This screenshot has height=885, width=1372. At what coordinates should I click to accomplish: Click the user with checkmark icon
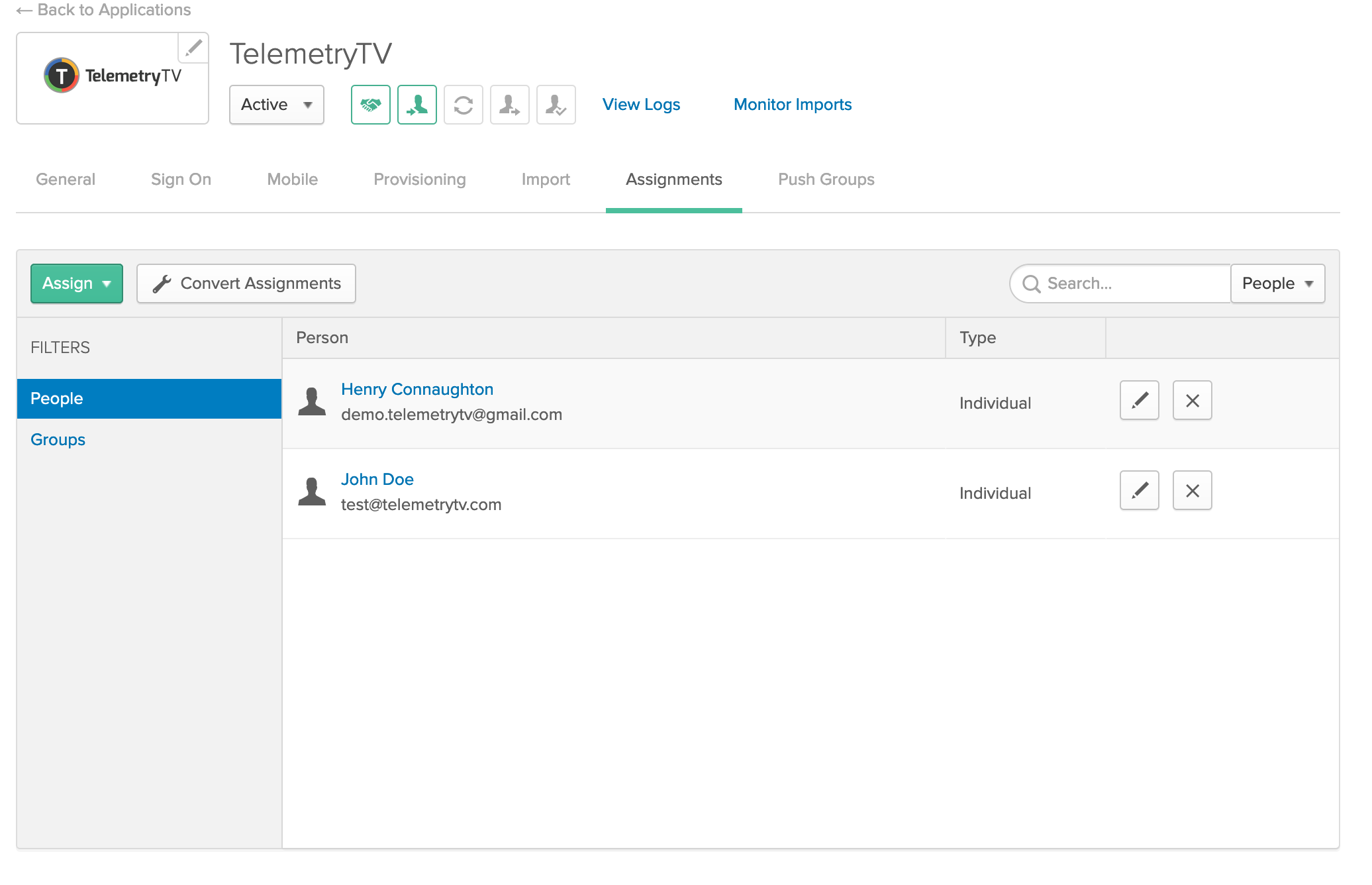(x=556, y=105)
